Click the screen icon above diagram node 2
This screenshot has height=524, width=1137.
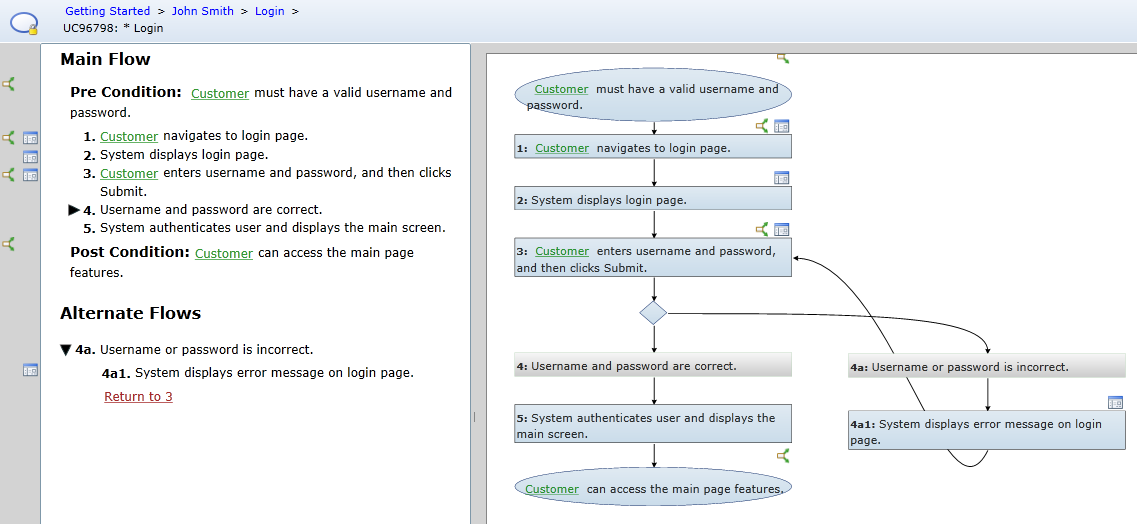click(x=782, y=178)
